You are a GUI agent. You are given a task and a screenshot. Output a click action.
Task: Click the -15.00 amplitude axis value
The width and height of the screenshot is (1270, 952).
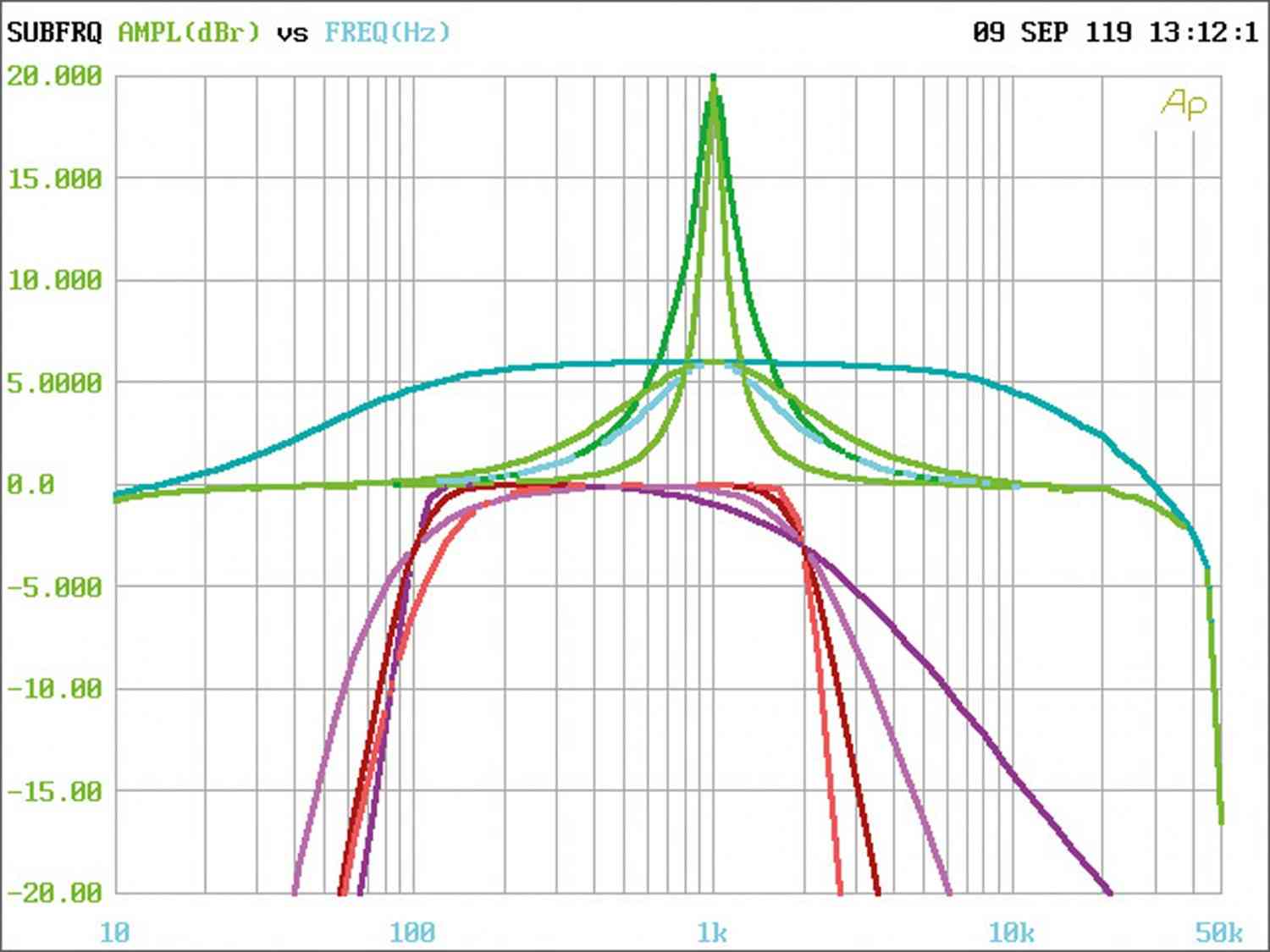[54, 791]
